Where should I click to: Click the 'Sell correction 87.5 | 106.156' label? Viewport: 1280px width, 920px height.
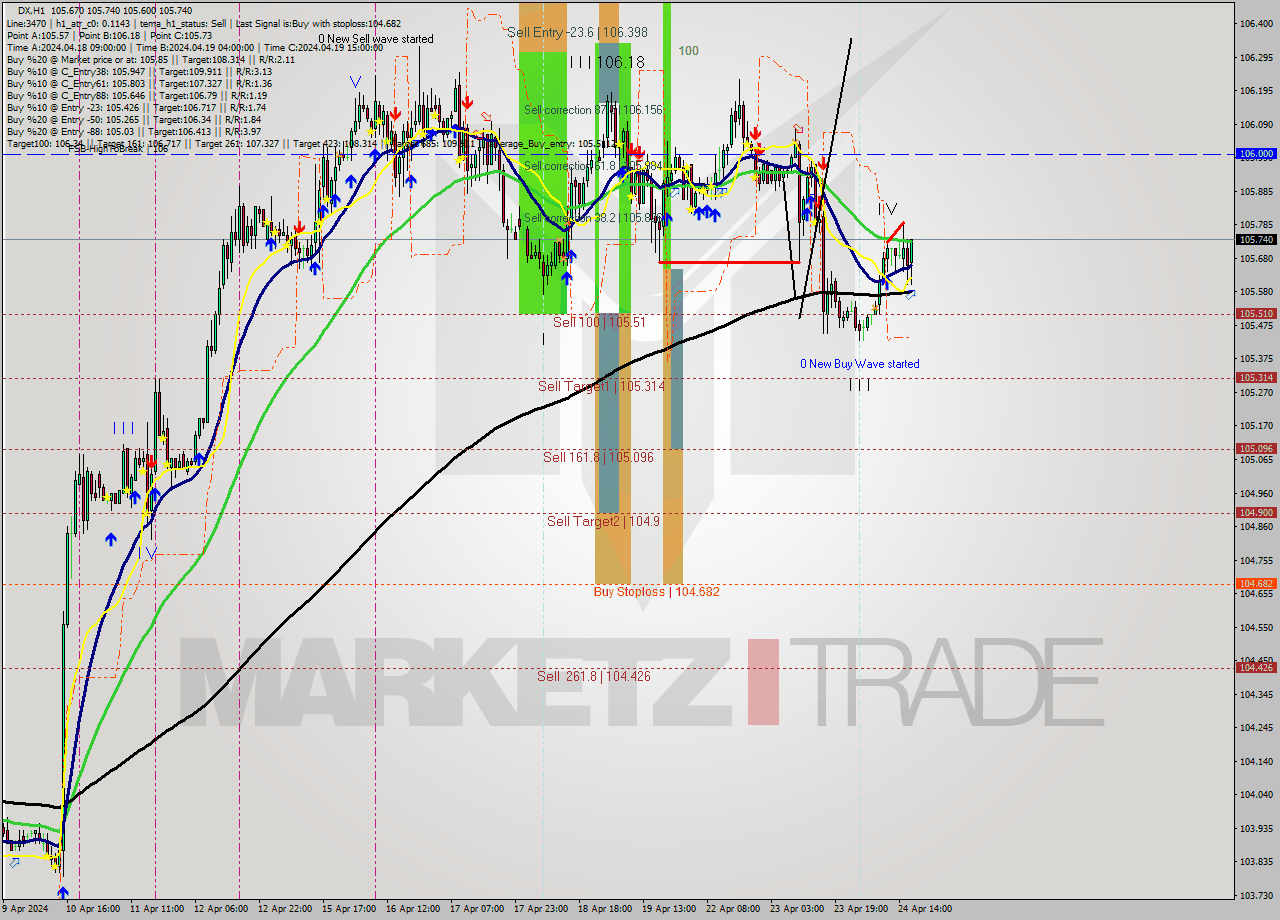(x=593, y=110)
